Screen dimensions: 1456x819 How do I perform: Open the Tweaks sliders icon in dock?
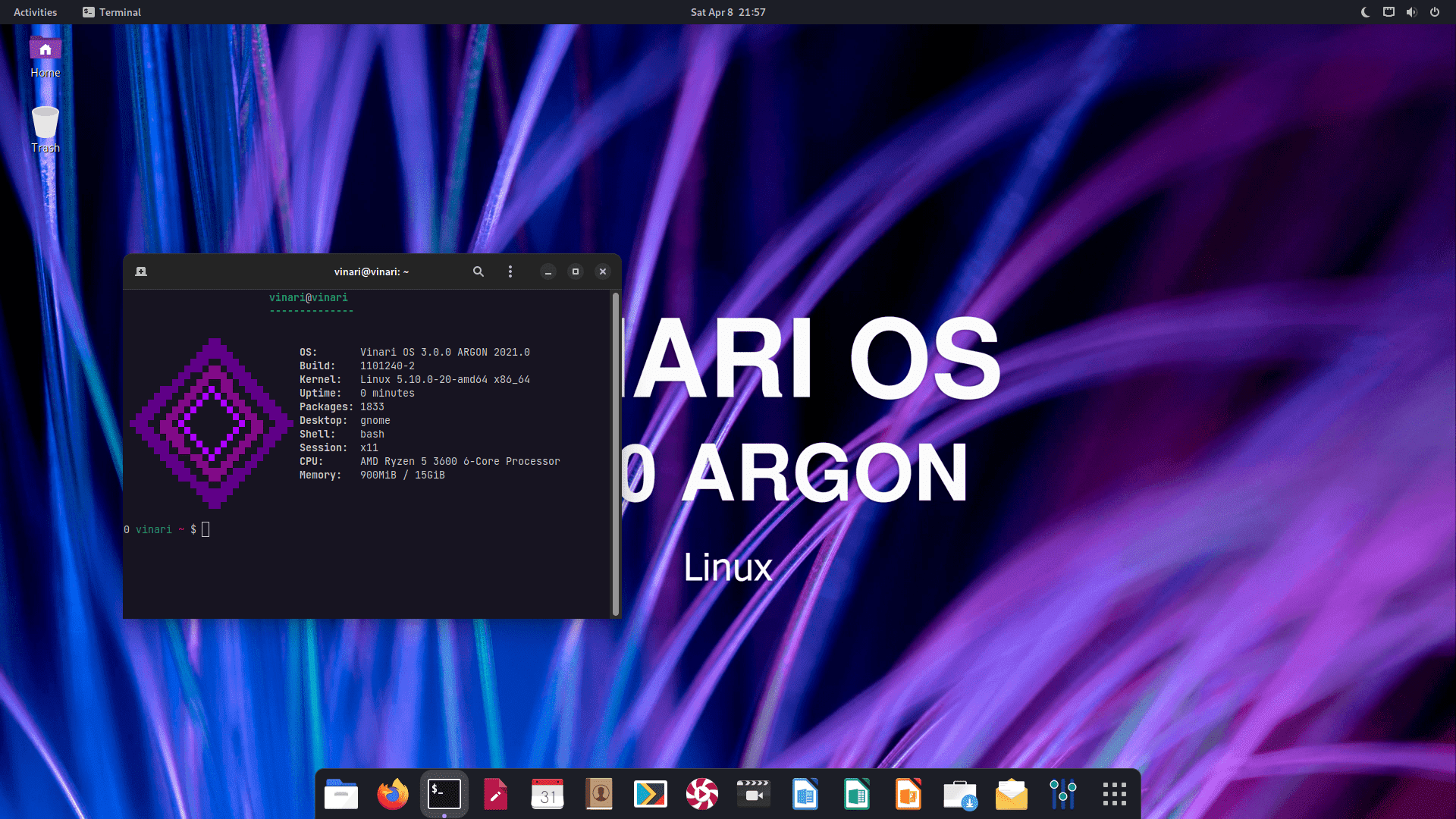pyautogui.click(x=1063, y=794)
